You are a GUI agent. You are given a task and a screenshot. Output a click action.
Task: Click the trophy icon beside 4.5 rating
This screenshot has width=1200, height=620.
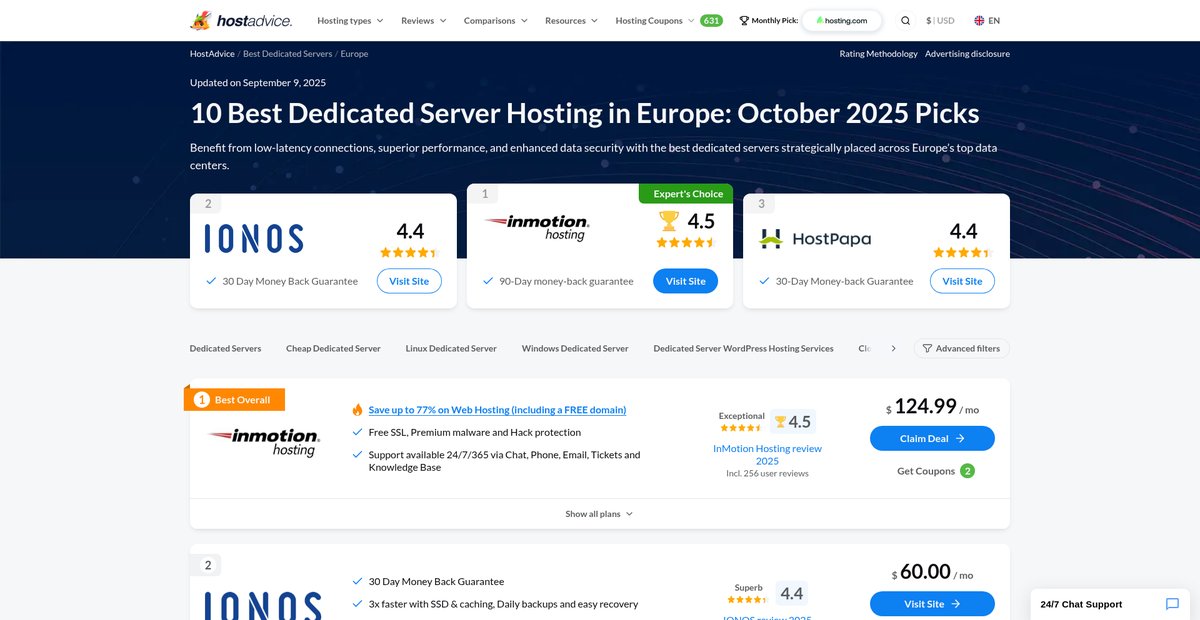click(x=780, y=422)
